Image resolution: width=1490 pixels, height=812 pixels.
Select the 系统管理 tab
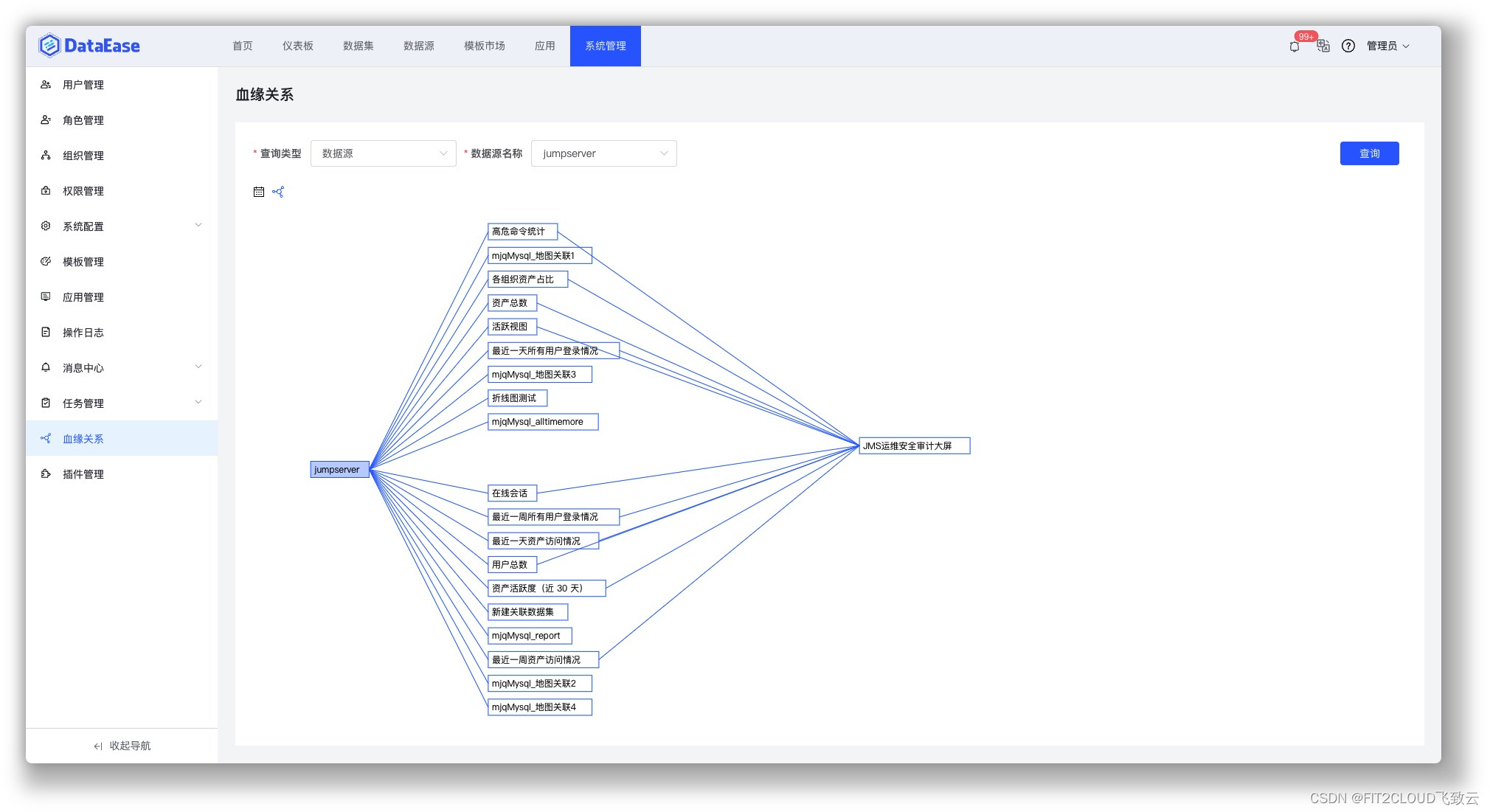click(604, 44)
